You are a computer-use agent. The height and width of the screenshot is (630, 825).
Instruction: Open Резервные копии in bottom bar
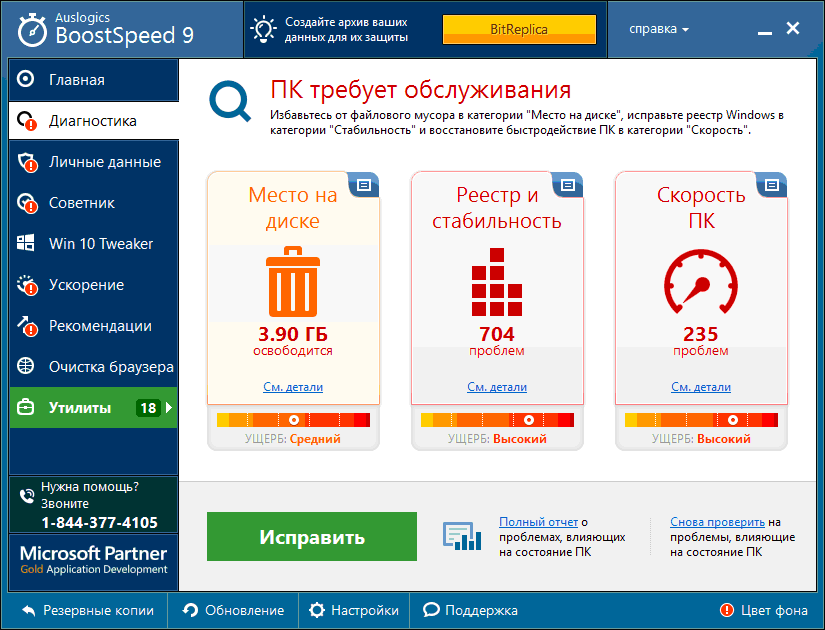coord(87,611)
